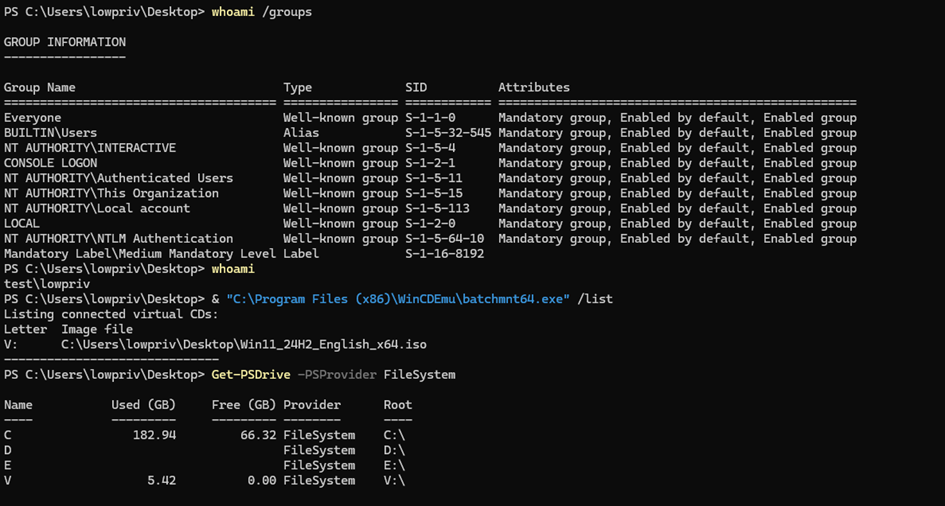Select "NT AUTHORITY\Authenticated Users" entry
The height and width of the screenshot is (506, 945).
tap(118, 178)
